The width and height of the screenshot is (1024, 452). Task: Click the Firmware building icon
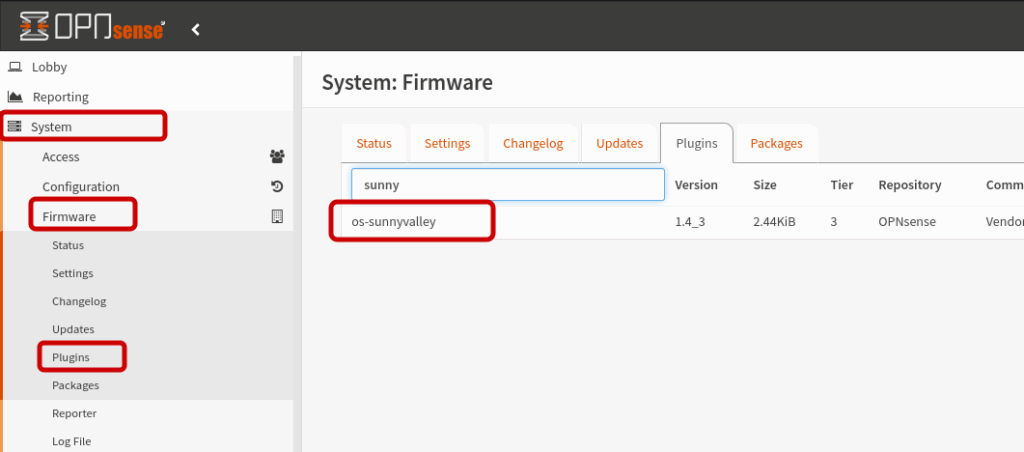pos(277,216)
